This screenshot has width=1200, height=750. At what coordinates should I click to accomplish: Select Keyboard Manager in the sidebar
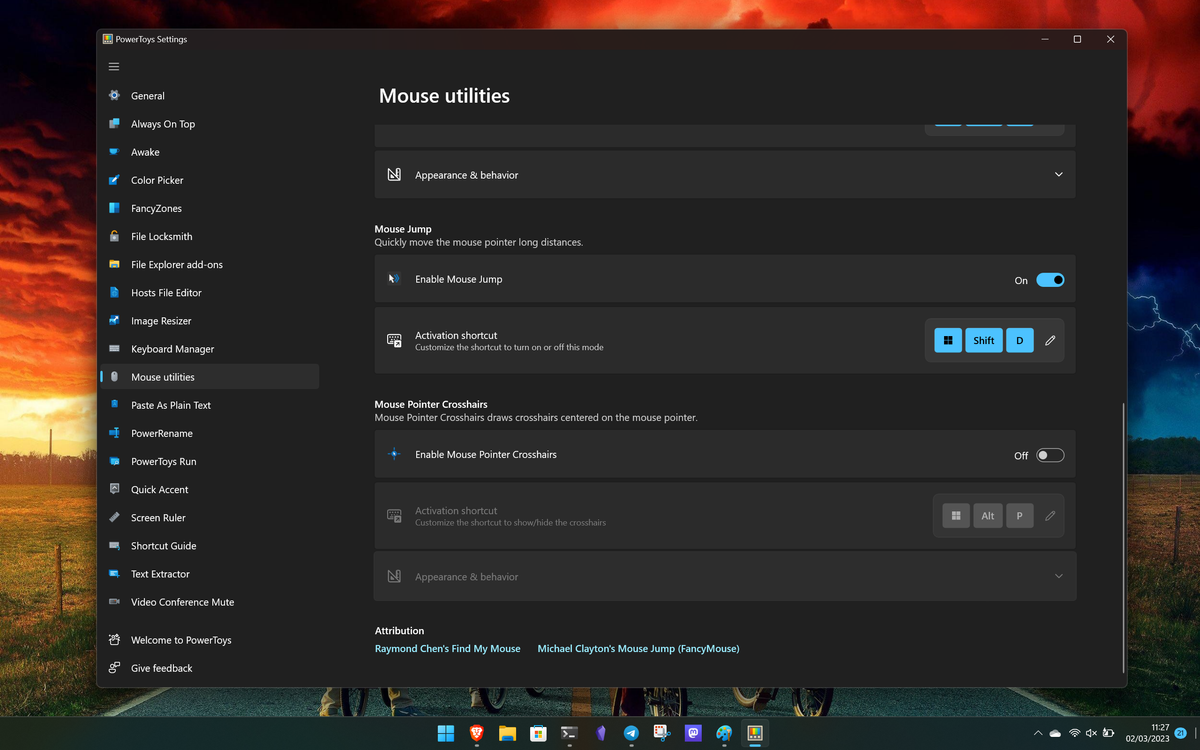tap(173, 348)
